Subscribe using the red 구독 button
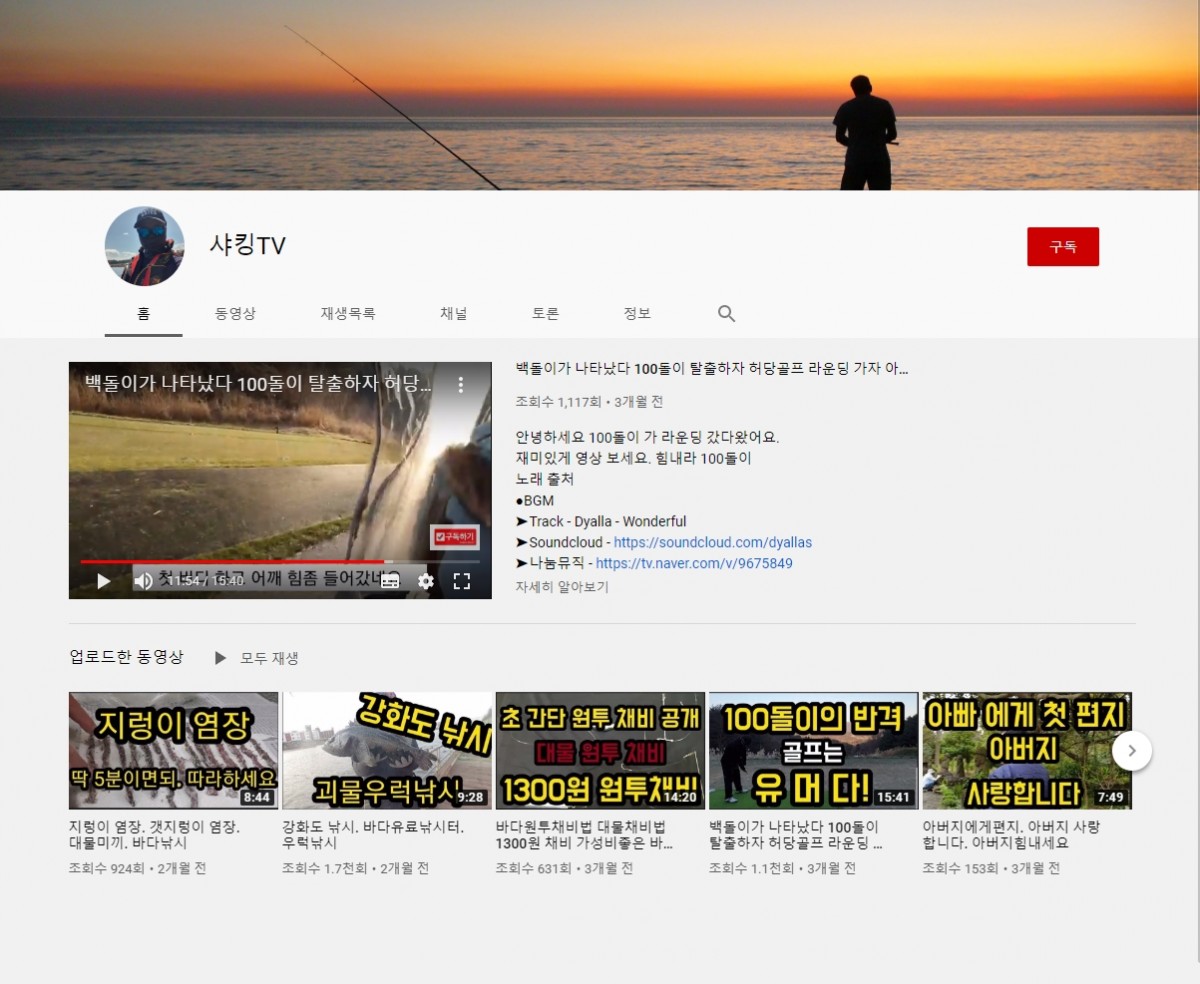Viewport: 1200px width, 984px height. coord(1062,247)
